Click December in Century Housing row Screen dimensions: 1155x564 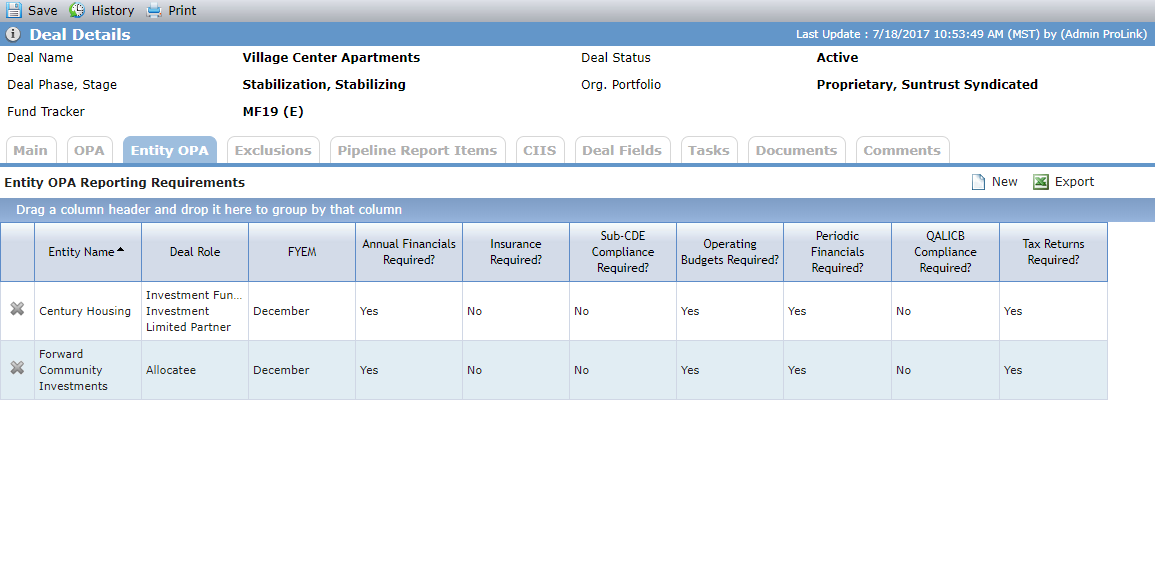[302, 311]
